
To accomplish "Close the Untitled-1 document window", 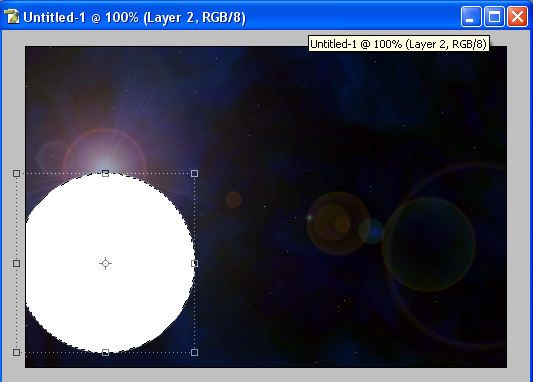I will [517, 16].
